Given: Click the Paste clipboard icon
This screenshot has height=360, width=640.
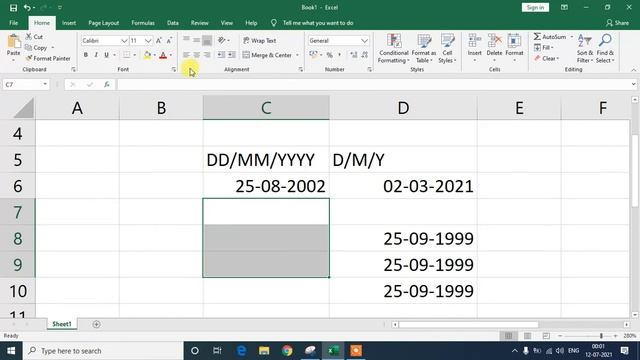Looking at the screenshot, I should [13, 41].
